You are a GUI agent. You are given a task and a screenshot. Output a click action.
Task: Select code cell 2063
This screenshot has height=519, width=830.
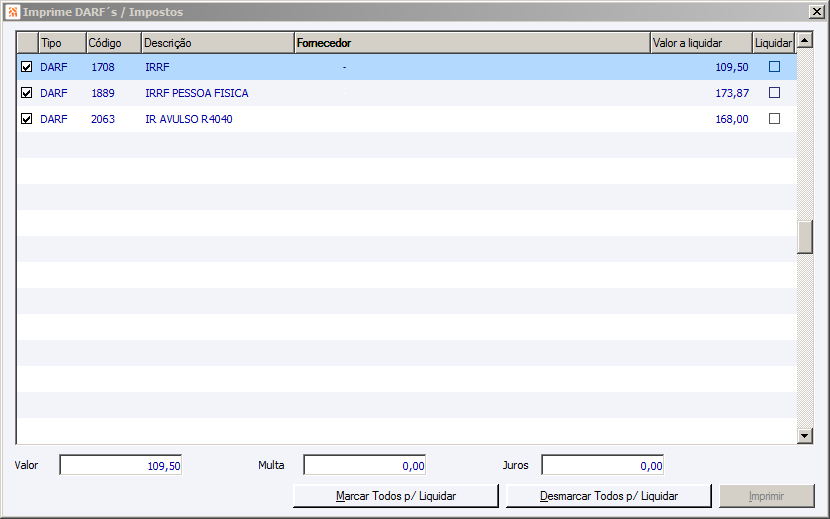[x=103, y=119]
